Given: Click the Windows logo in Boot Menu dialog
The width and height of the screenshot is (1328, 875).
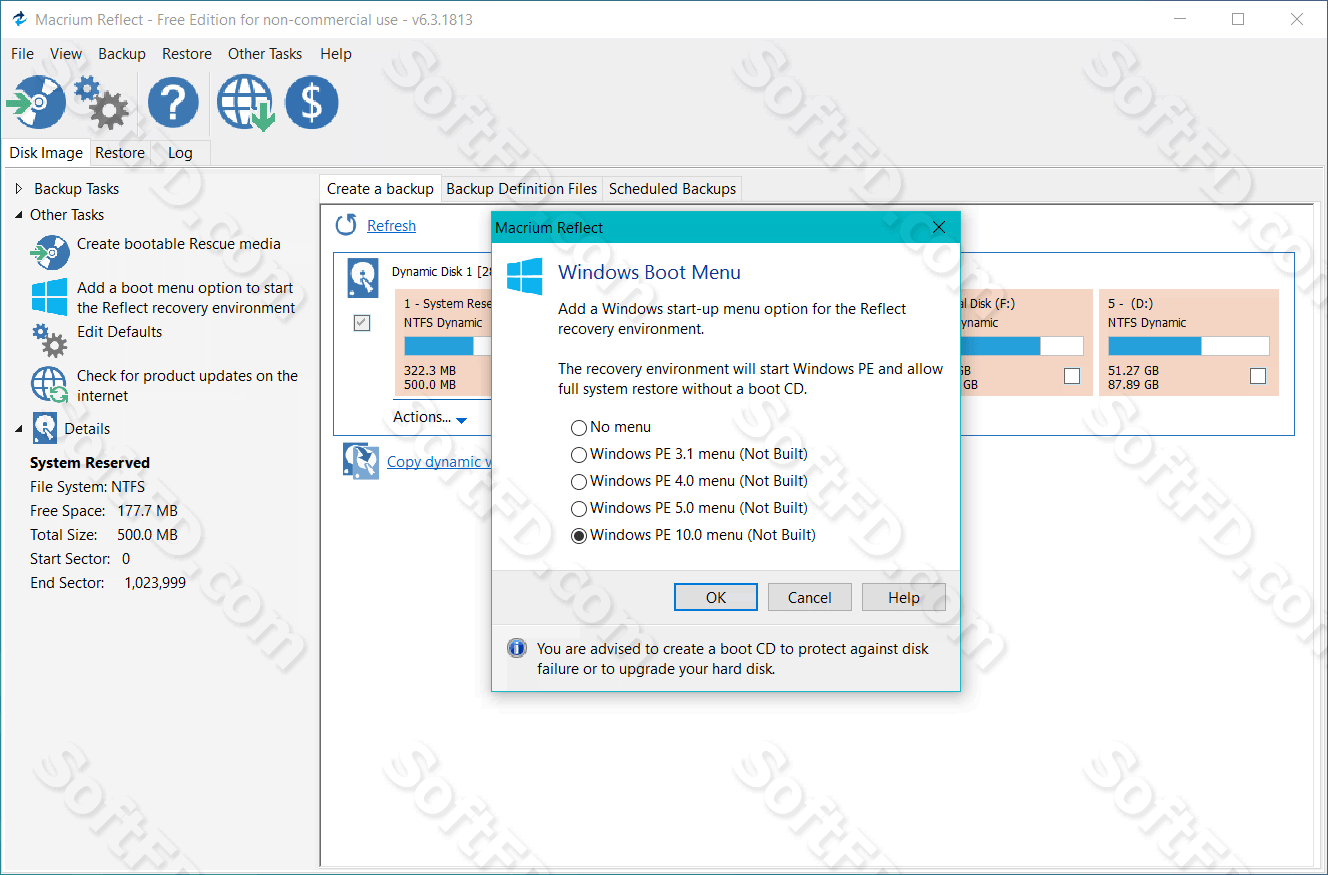Looking at the screenshot, I should [x=525, y=276].
